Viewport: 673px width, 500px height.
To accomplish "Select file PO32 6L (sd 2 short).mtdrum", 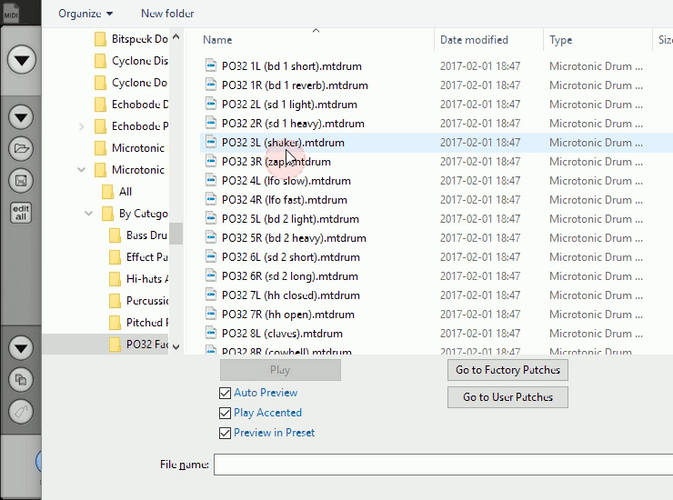I will click(291, 257).
